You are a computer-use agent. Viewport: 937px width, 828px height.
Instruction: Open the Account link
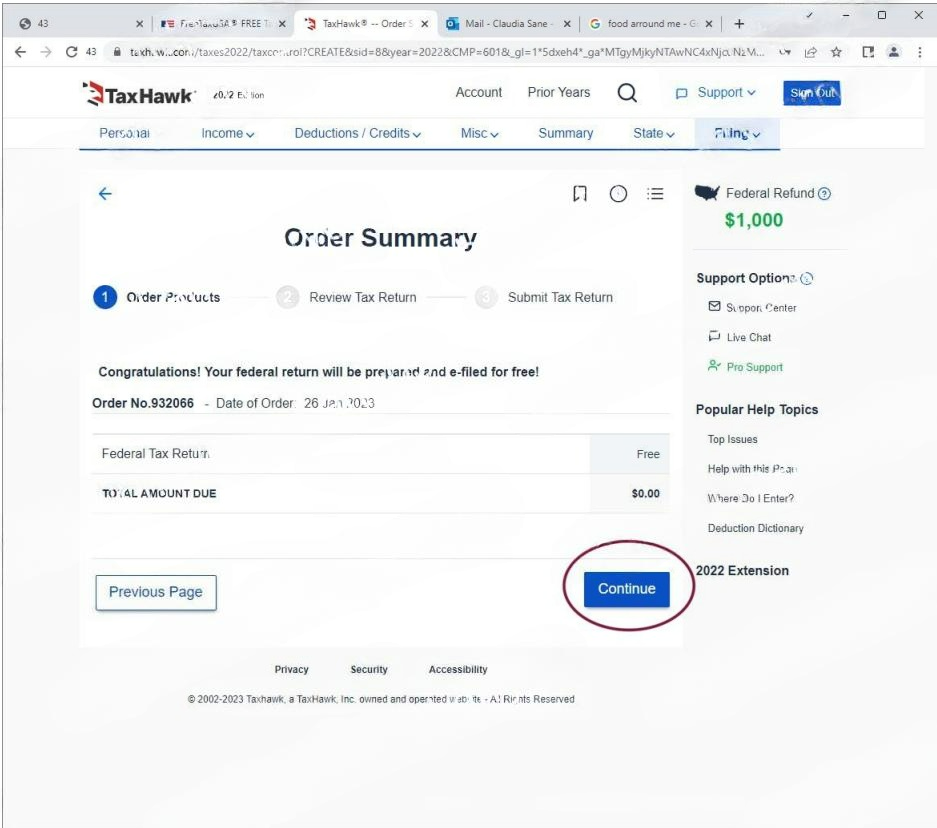point(479,93)
